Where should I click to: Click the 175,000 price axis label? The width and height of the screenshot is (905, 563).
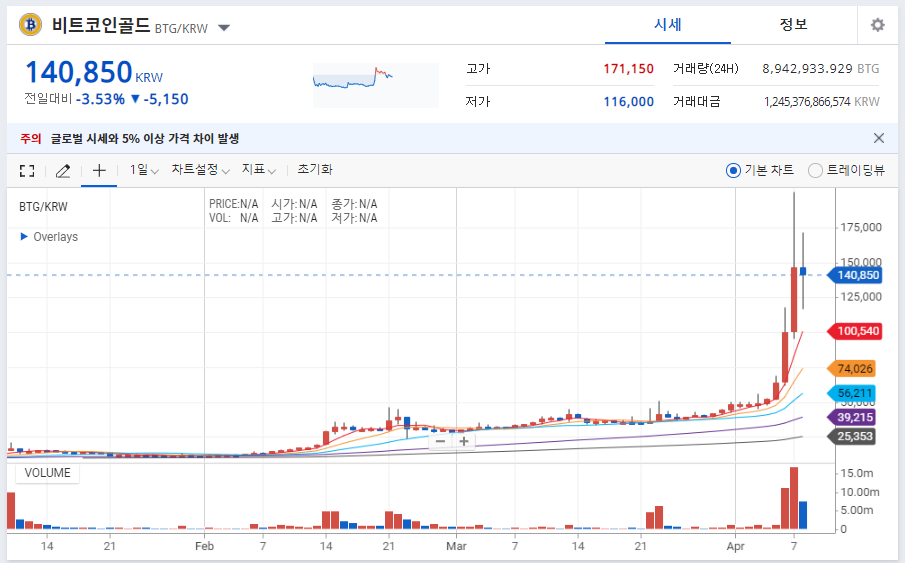coord(861,228)
